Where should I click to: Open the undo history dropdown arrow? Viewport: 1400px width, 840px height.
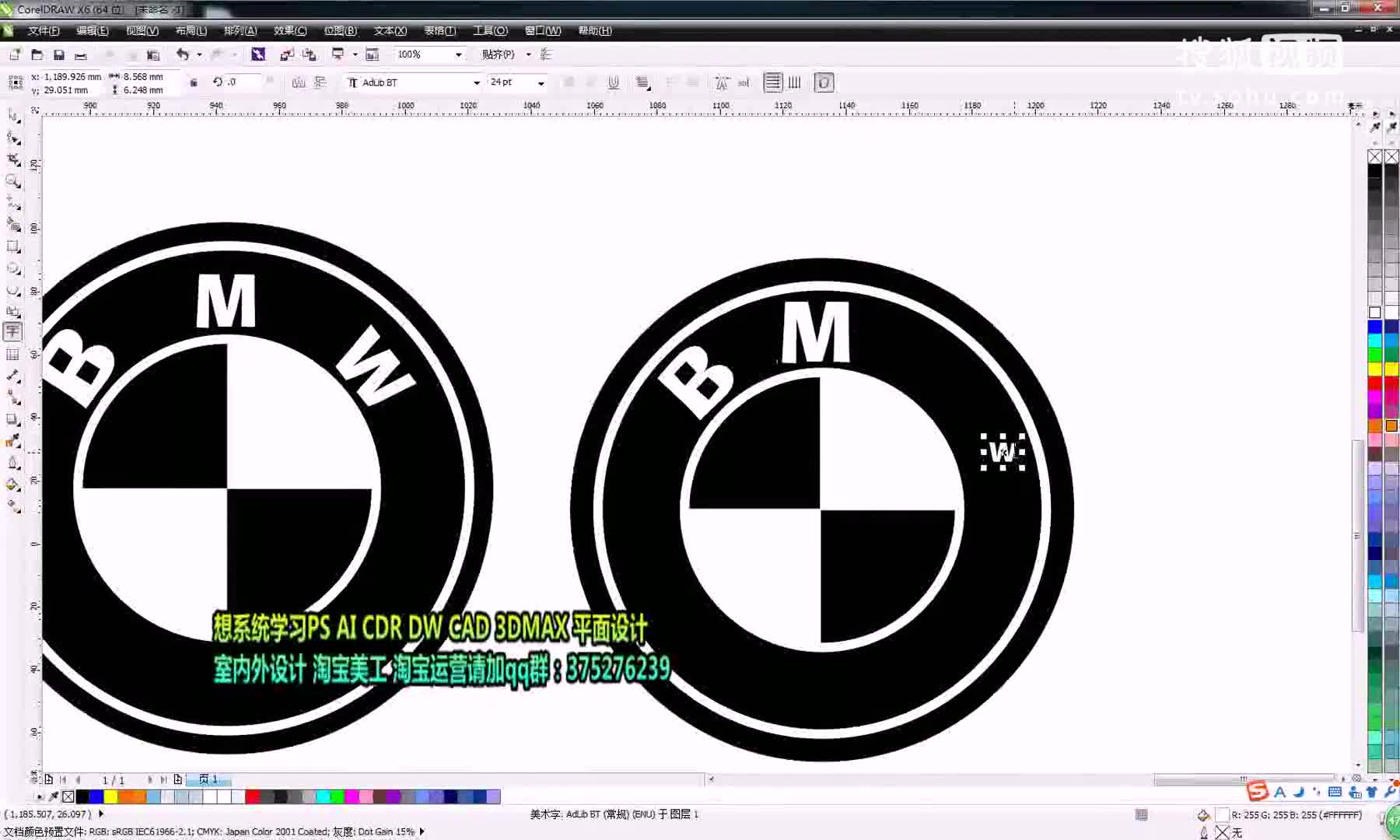click(199, 54)
